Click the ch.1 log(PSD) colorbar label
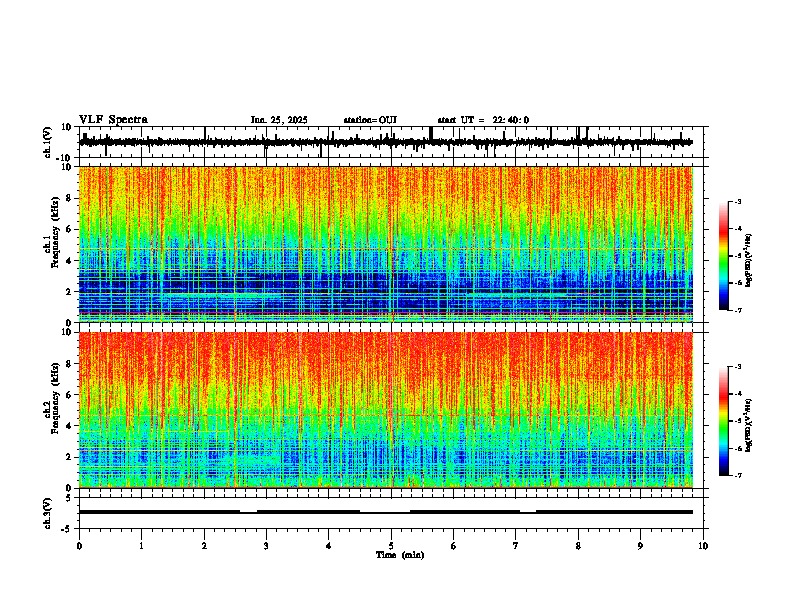This screenshot has height=612, width=792. pos(748,261)
